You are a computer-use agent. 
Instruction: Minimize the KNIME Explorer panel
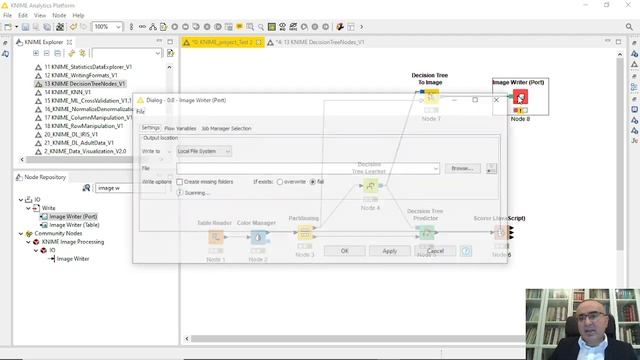coord(159,42)
